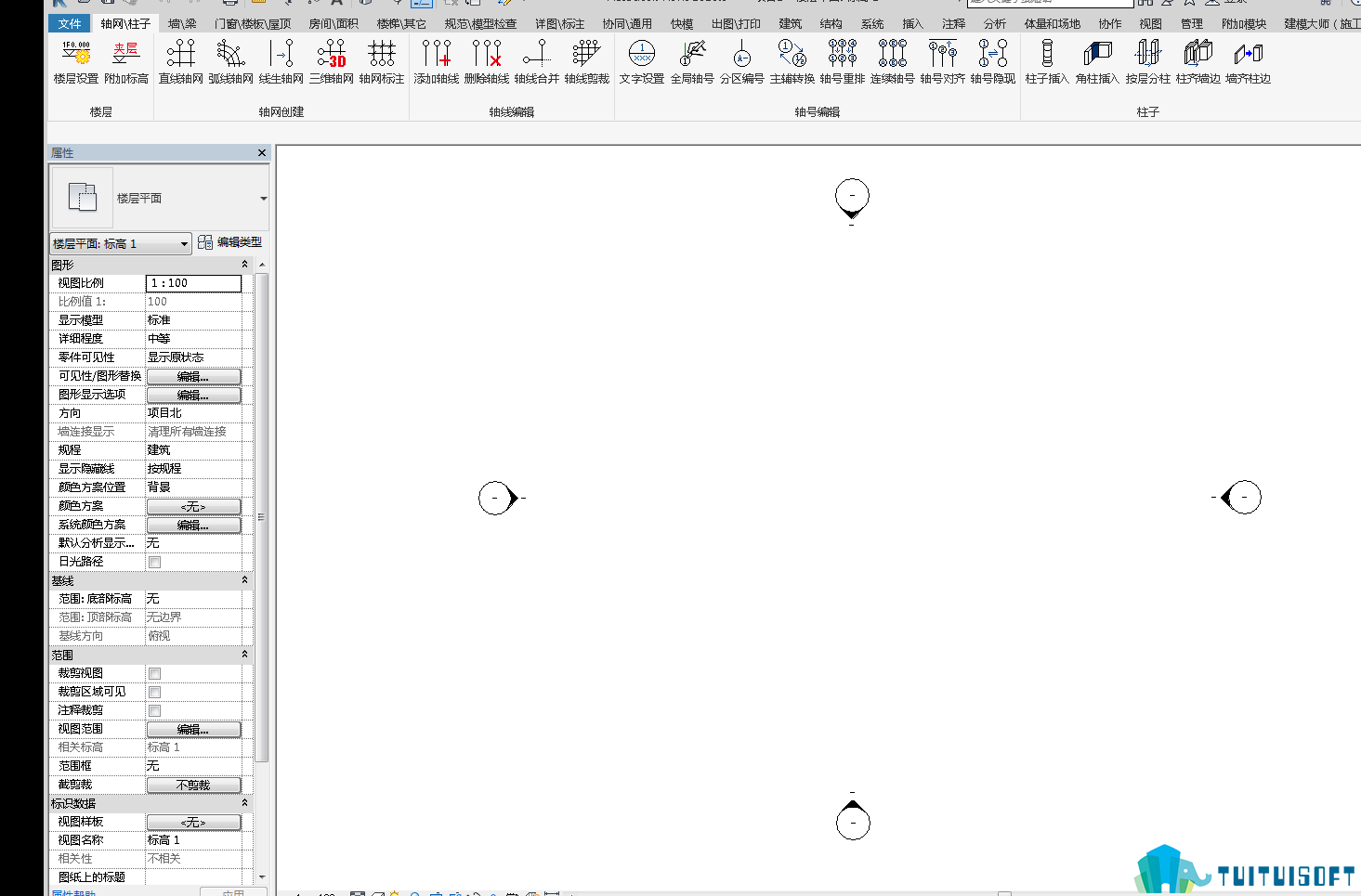Collapse the 范围 properties section
This screenshot has height=896, width=1361.
click(245, 655)
